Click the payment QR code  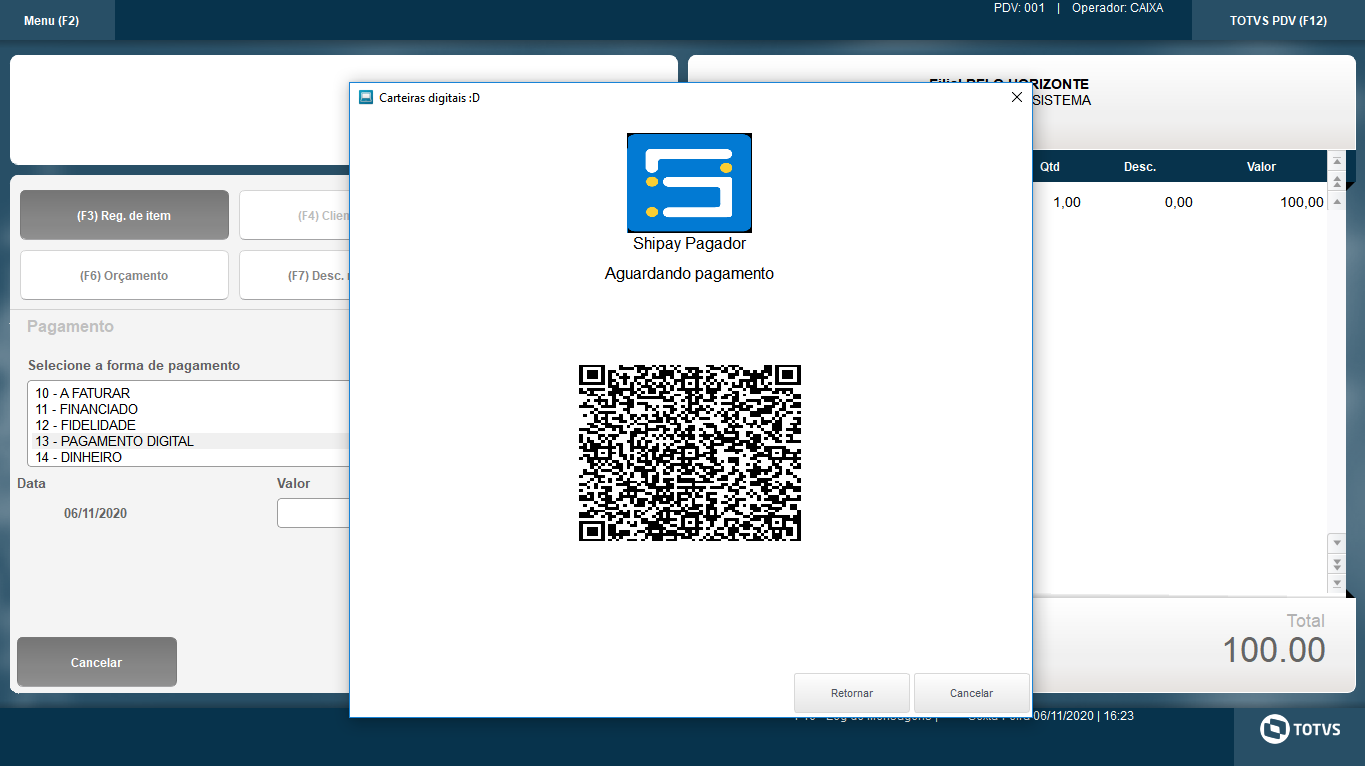point(690,453)
